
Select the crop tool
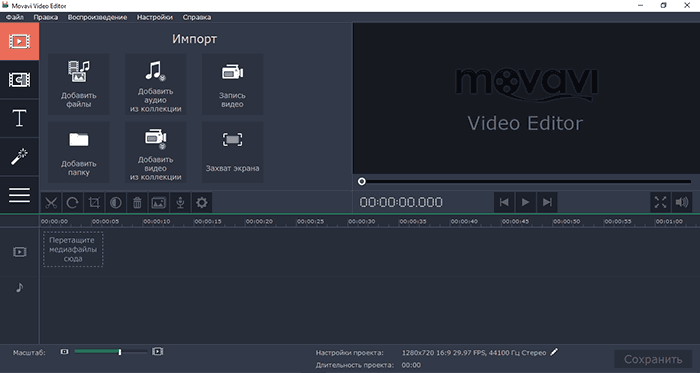94,203
